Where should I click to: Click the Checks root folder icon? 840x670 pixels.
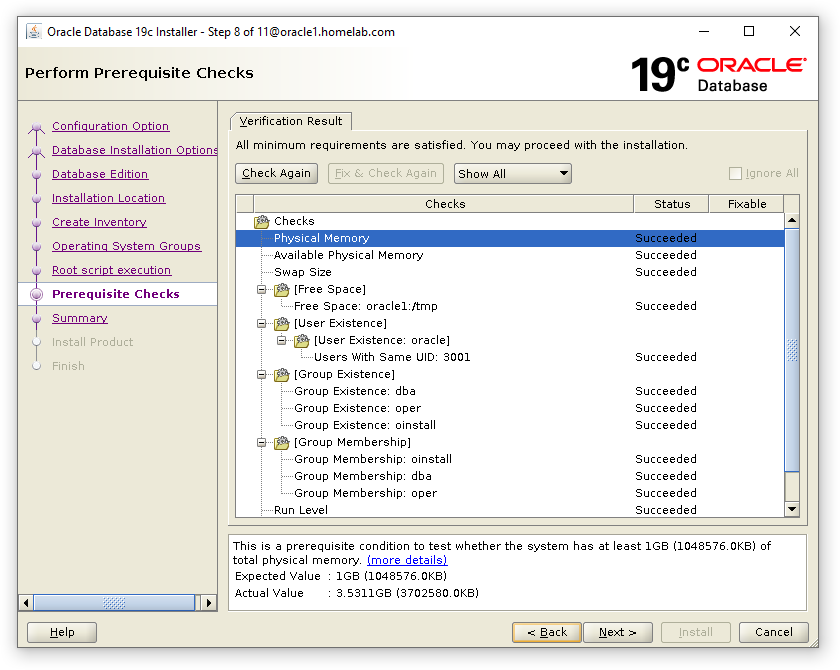click(x=262, y=221)
